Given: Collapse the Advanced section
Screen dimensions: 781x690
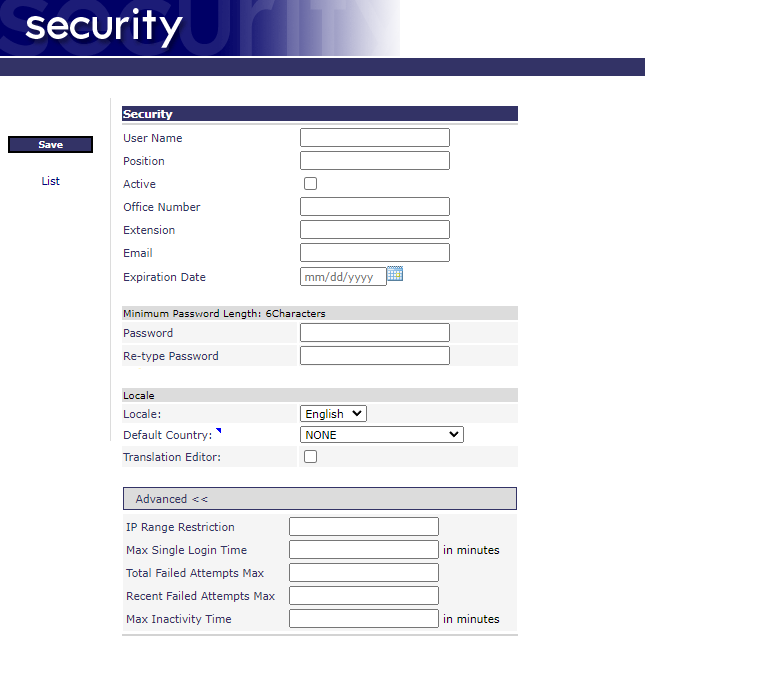Looking at the screenshot, I should tap(172, 499).
